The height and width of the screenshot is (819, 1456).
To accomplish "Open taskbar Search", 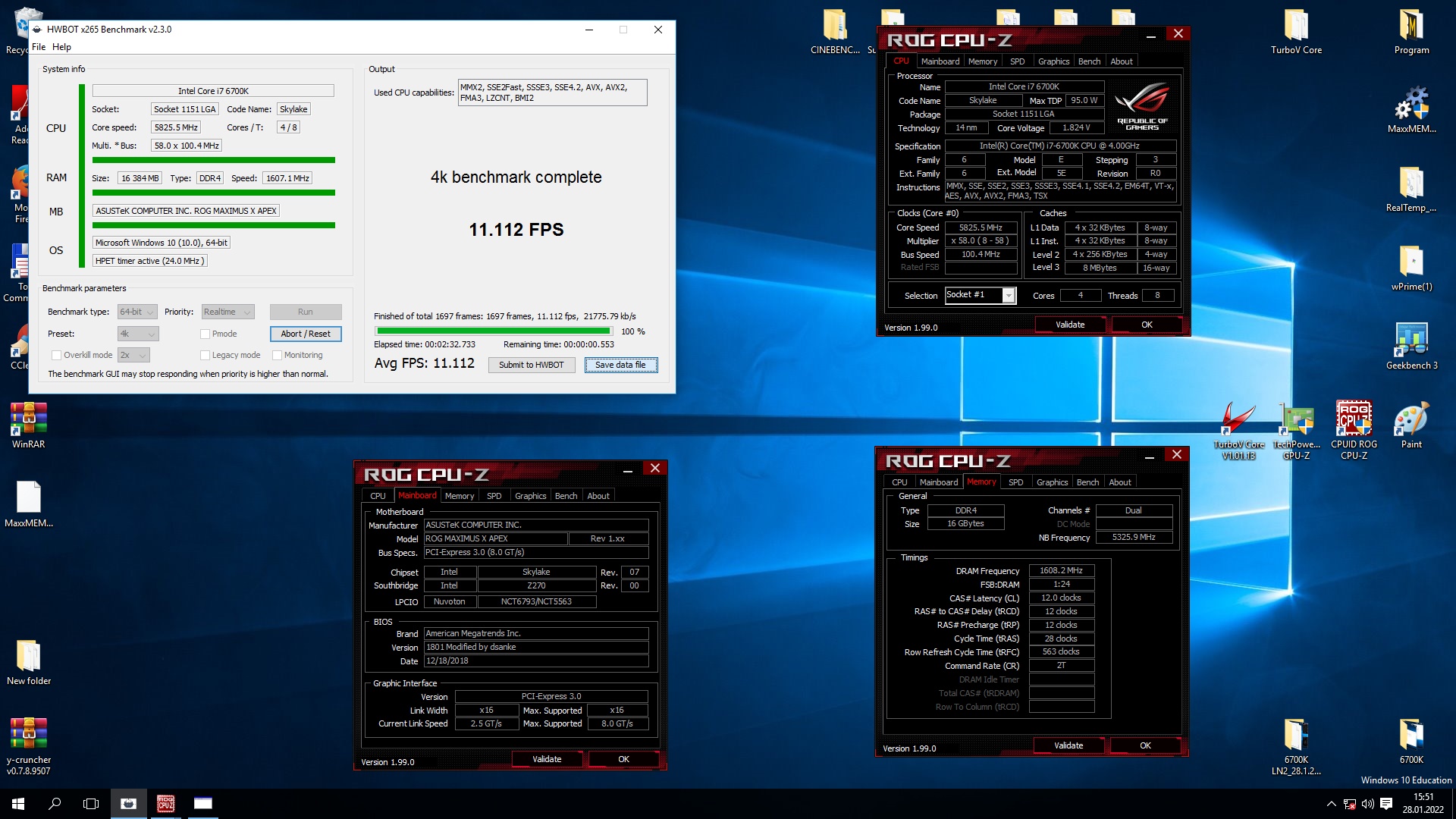I will 55,804.
